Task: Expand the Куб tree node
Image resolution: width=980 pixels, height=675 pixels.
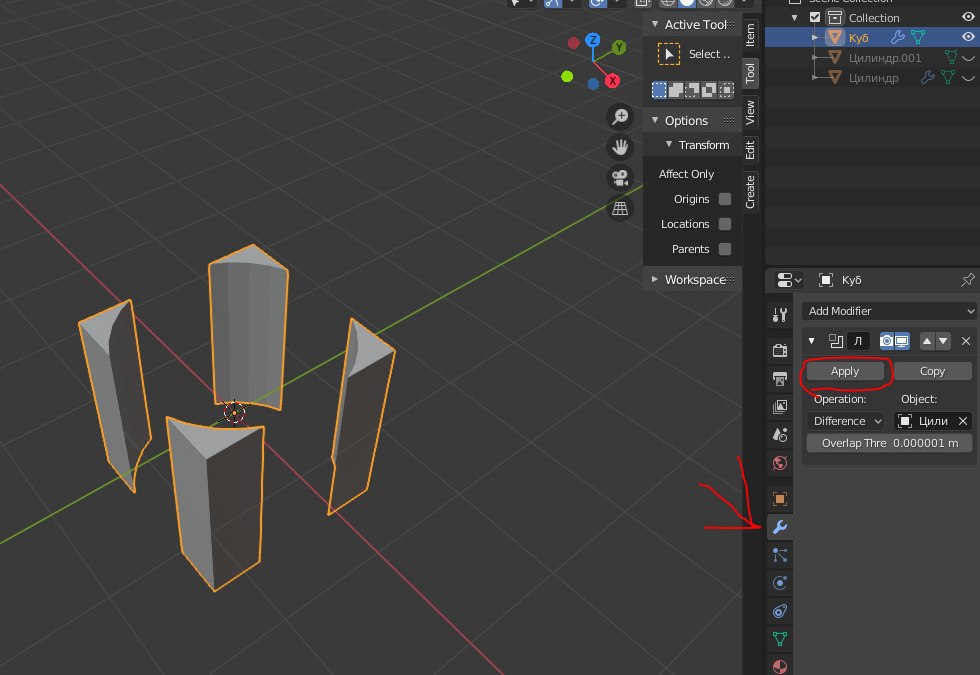Action: point(814,38)
